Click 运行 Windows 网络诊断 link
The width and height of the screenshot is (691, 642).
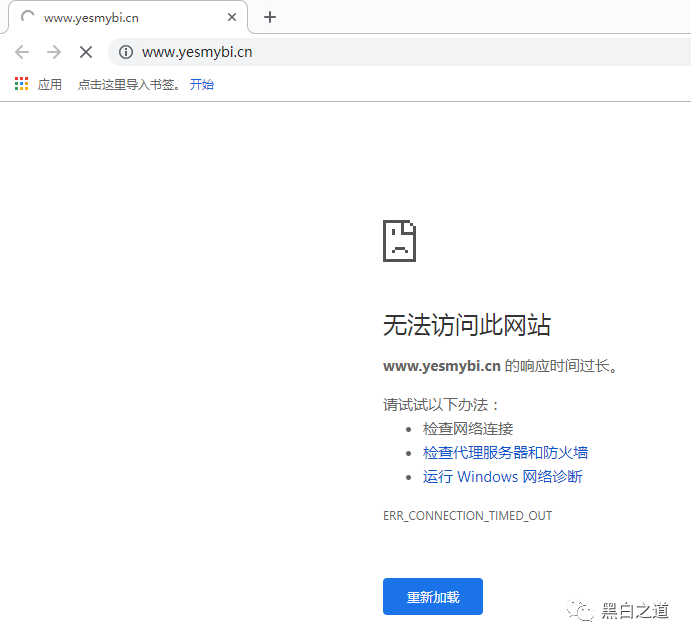502,477
